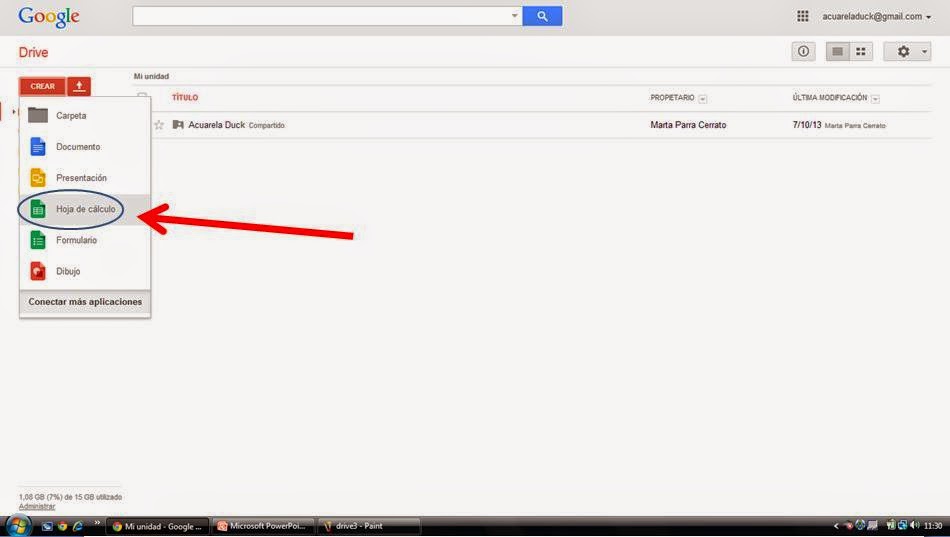Click the blue search magnifier button
This screenshot has height=537, width=950.
pyautogui.click(x=542, y=16)
